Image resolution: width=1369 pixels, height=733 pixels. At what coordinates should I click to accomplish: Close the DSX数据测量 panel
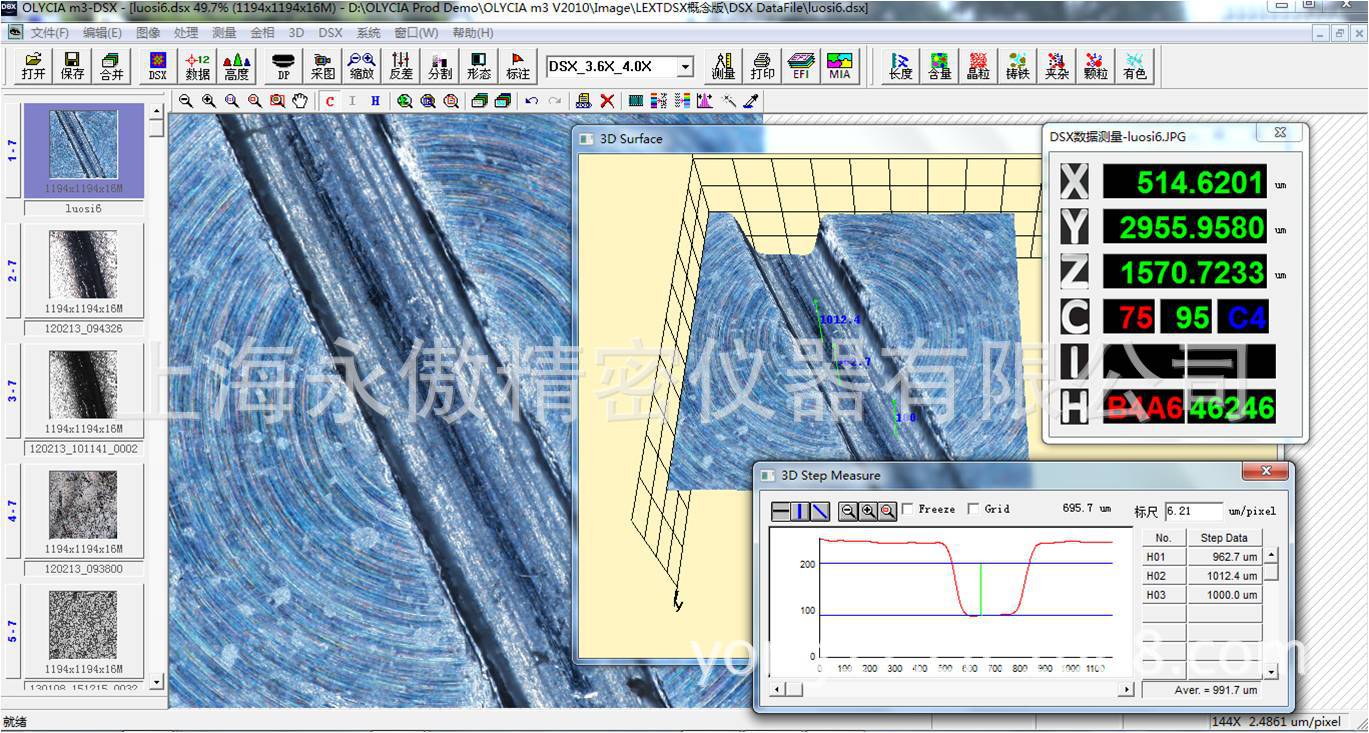(x=1279, y=133)
